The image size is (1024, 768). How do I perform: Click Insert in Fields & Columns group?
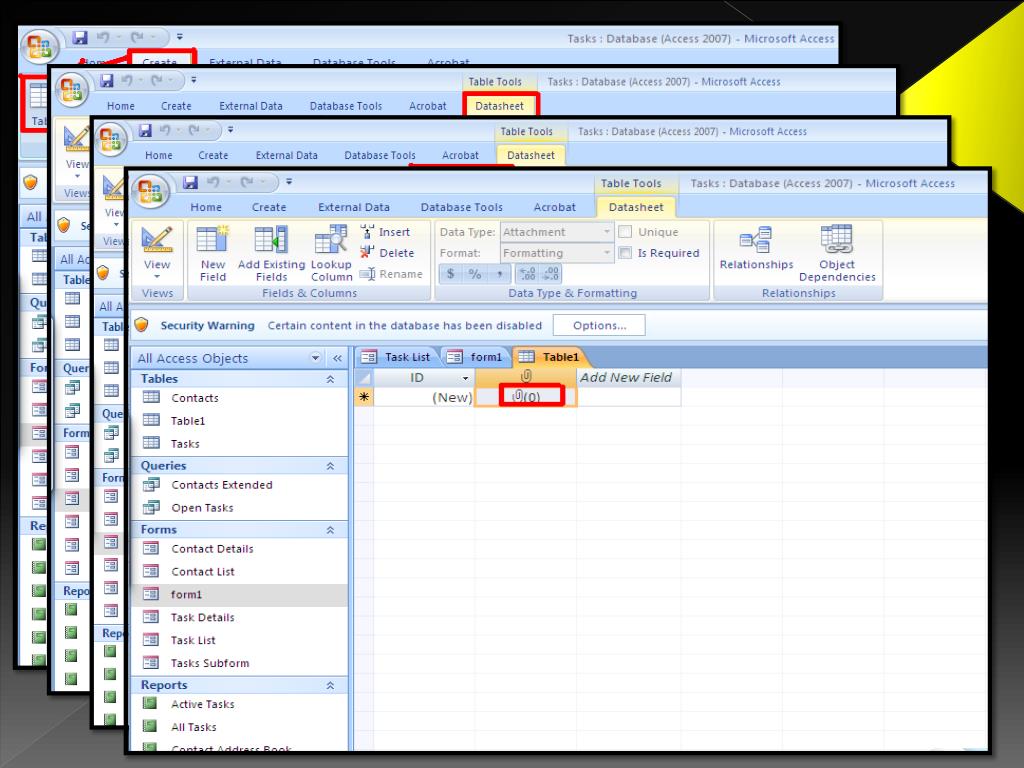[385, 232]
